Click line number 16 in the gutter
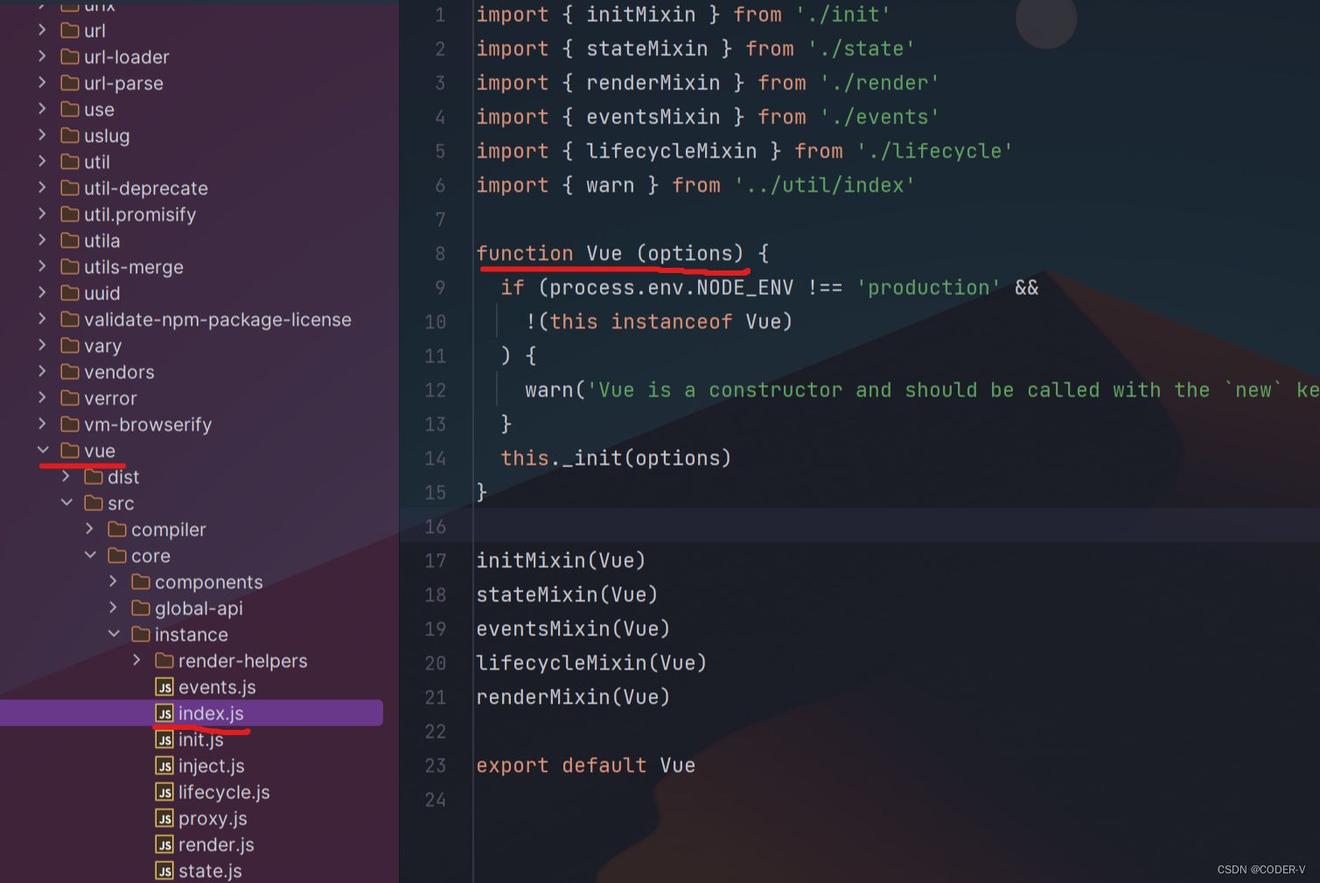Image resolution: width=1320 pixels, height=883 pixels. pos(435,526)
